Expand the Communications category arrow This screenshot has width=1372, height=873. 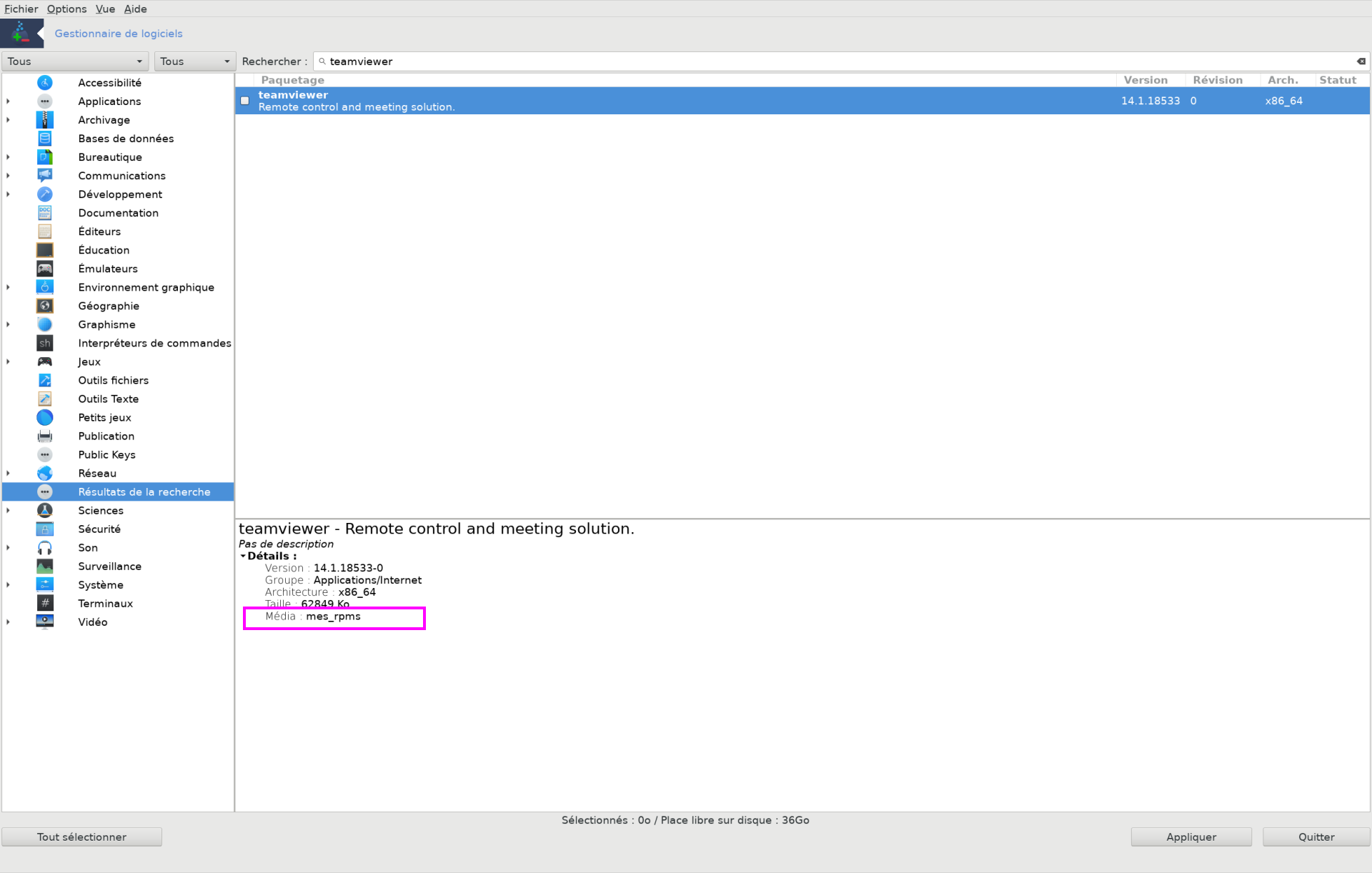coord(9,176)
